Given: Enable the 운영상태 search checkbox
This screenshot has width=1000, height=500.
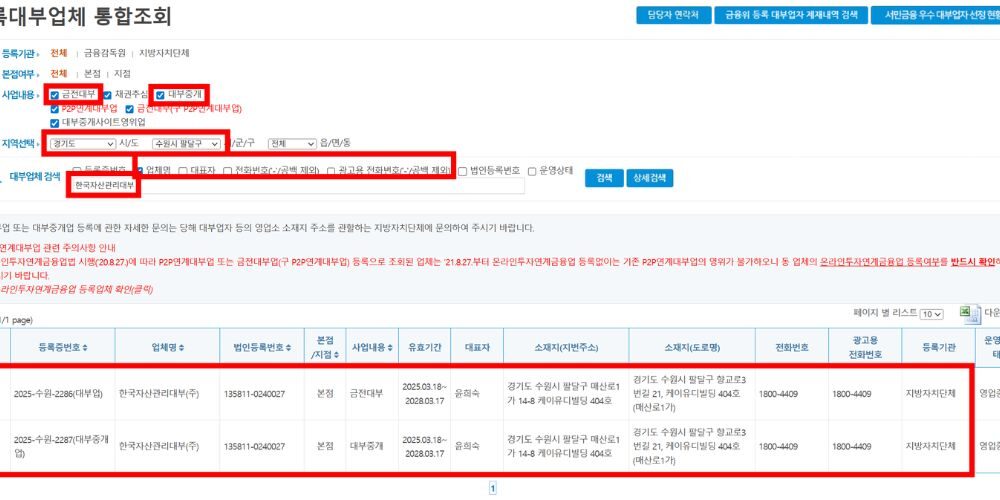Looking at the screenshot, I should point(532,171).
